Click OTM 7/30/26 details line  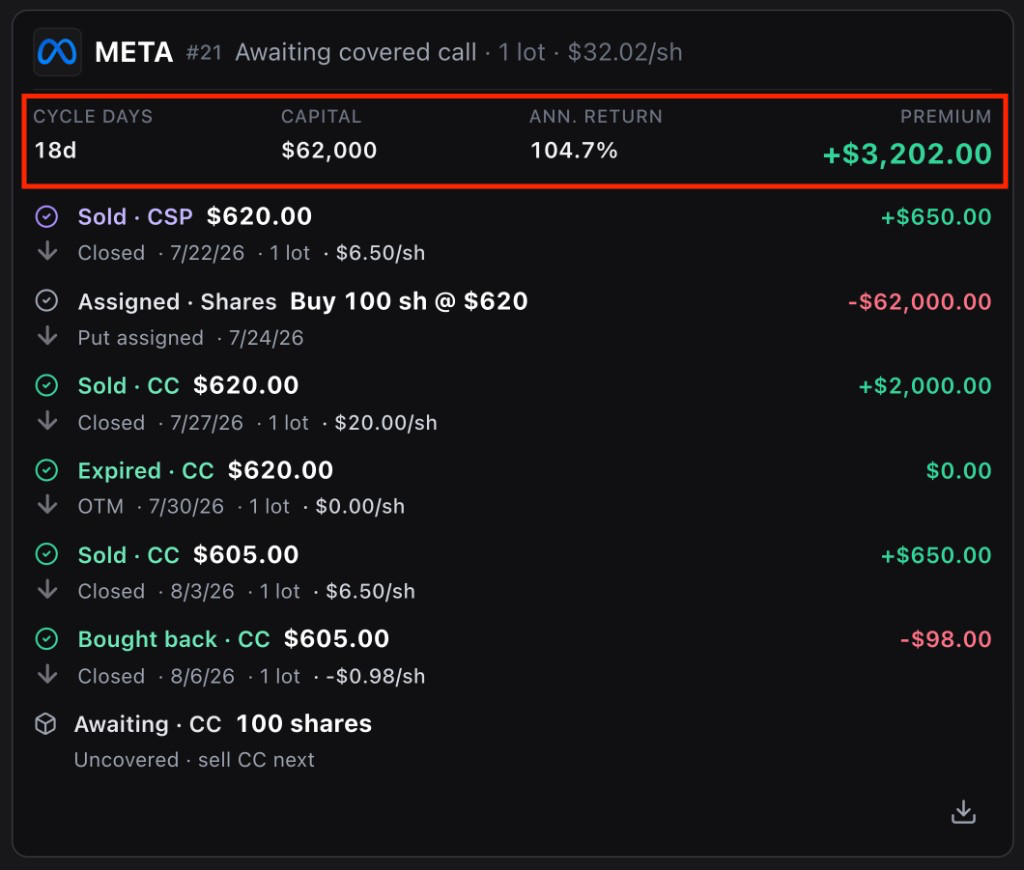pos(241,506)
